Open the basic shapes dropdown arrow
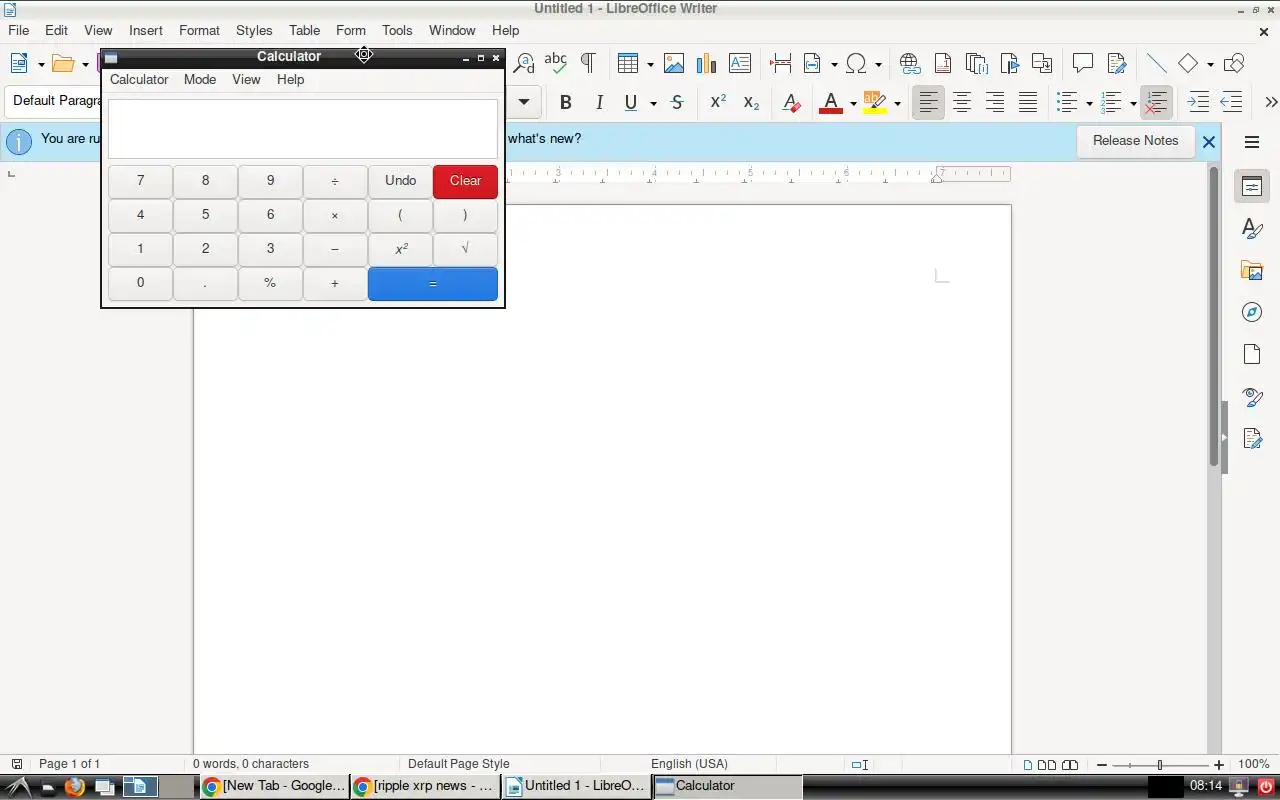This screenshot has height=800, width=1280. [1210, 65]
